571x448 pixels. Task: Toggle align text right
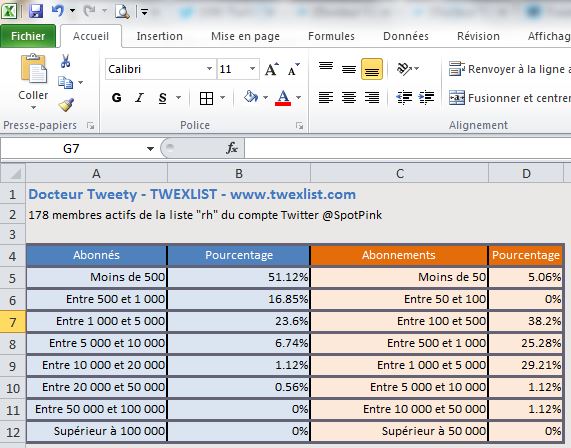(372, 98)
